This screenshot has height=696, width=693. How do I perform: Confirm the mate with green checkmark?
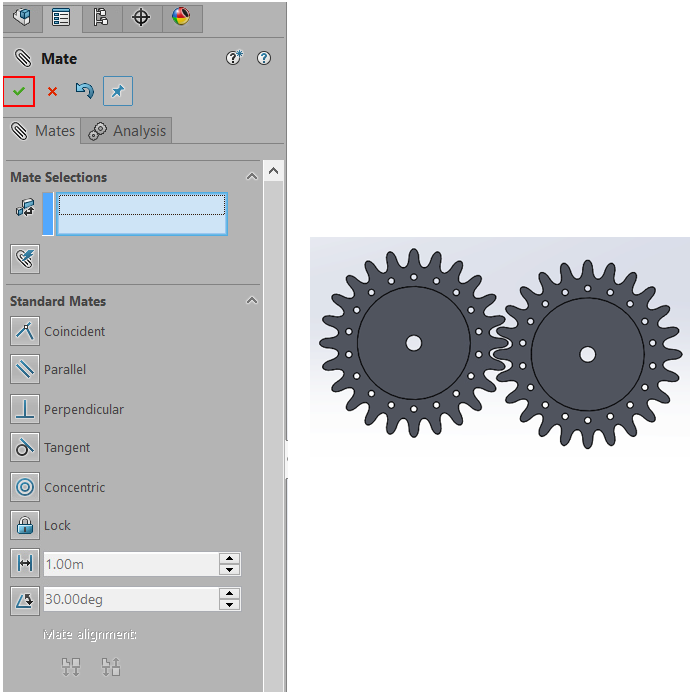coord(19,91)
